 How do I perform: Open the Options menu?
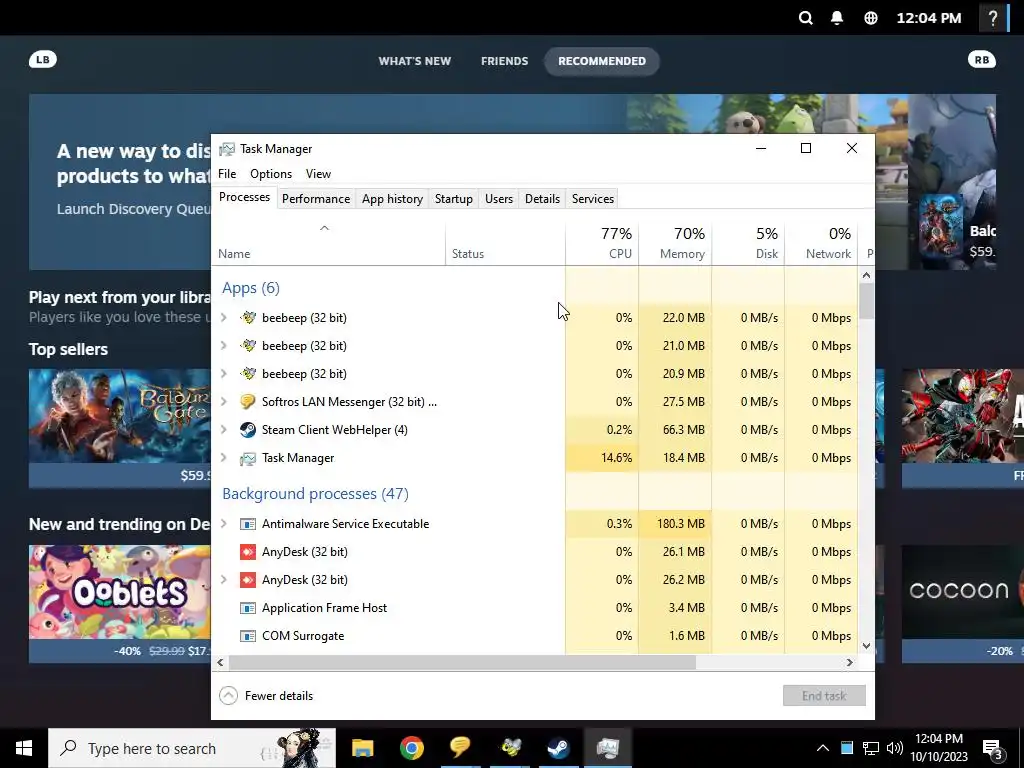pos(271,174)
